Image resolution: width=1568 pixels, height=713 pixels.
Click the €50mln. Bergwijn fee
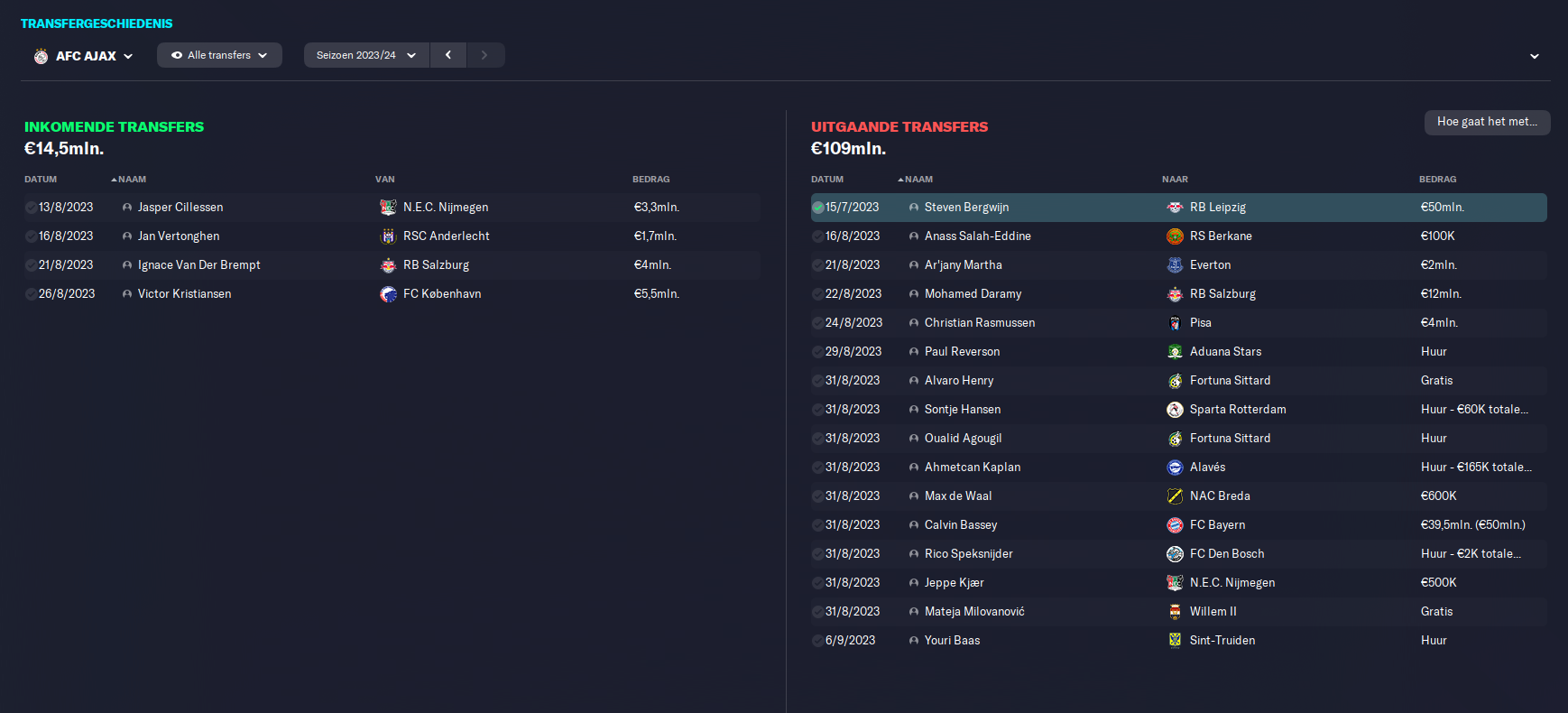click(x=1443, y=208)
